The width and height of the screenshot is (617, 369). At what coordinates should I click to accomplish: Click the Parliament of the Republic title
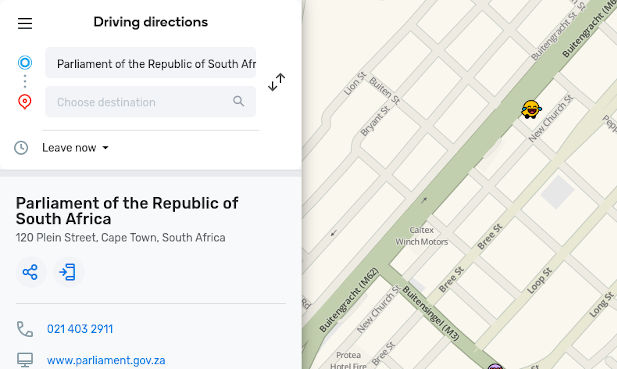pyautogui.click(x=127, y=211)
